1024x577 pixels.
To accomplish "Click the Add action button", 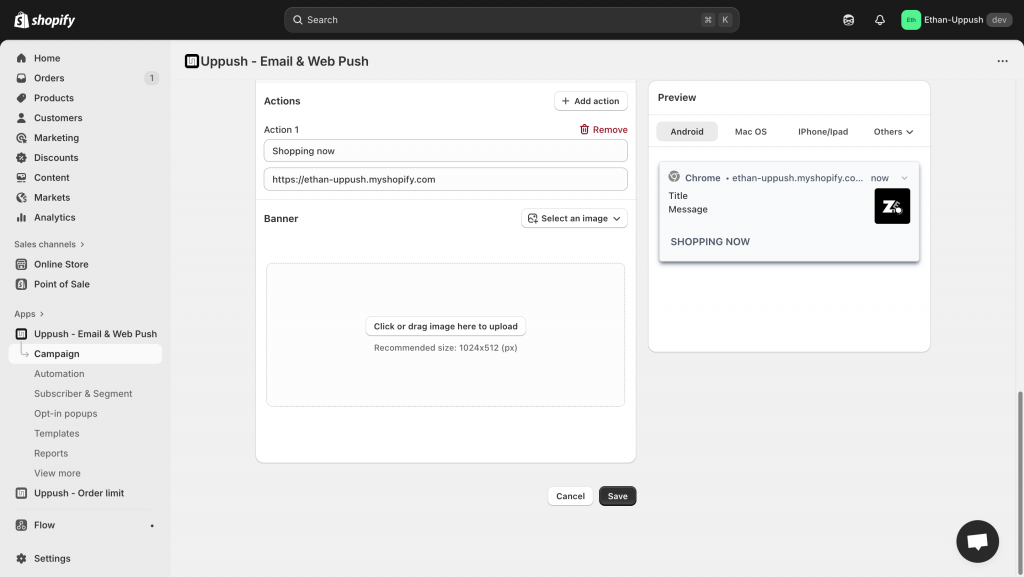I will pyautogui.click(x=590, y=101).
